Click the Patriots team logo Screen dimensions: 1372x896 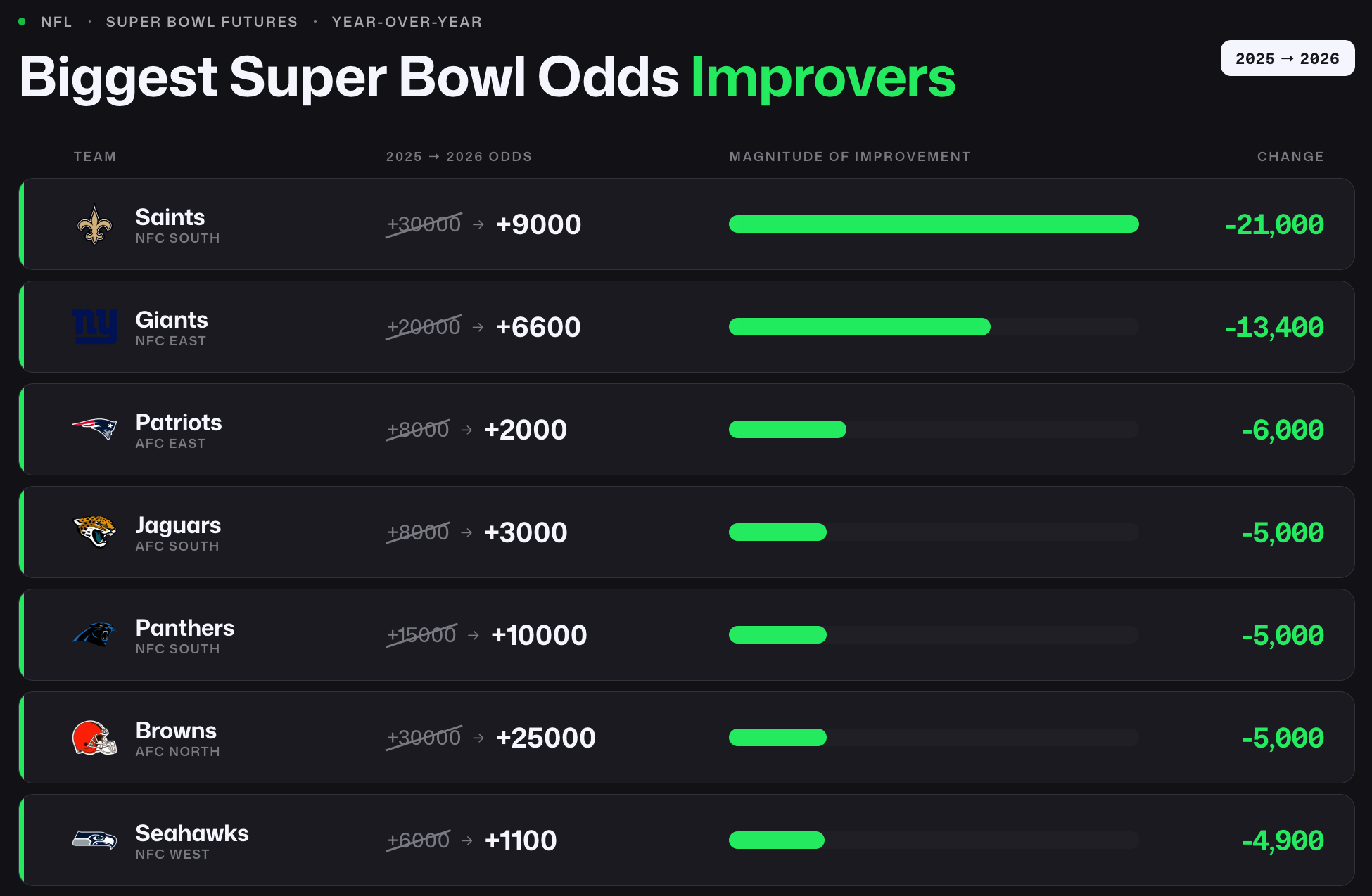point(94,428)
